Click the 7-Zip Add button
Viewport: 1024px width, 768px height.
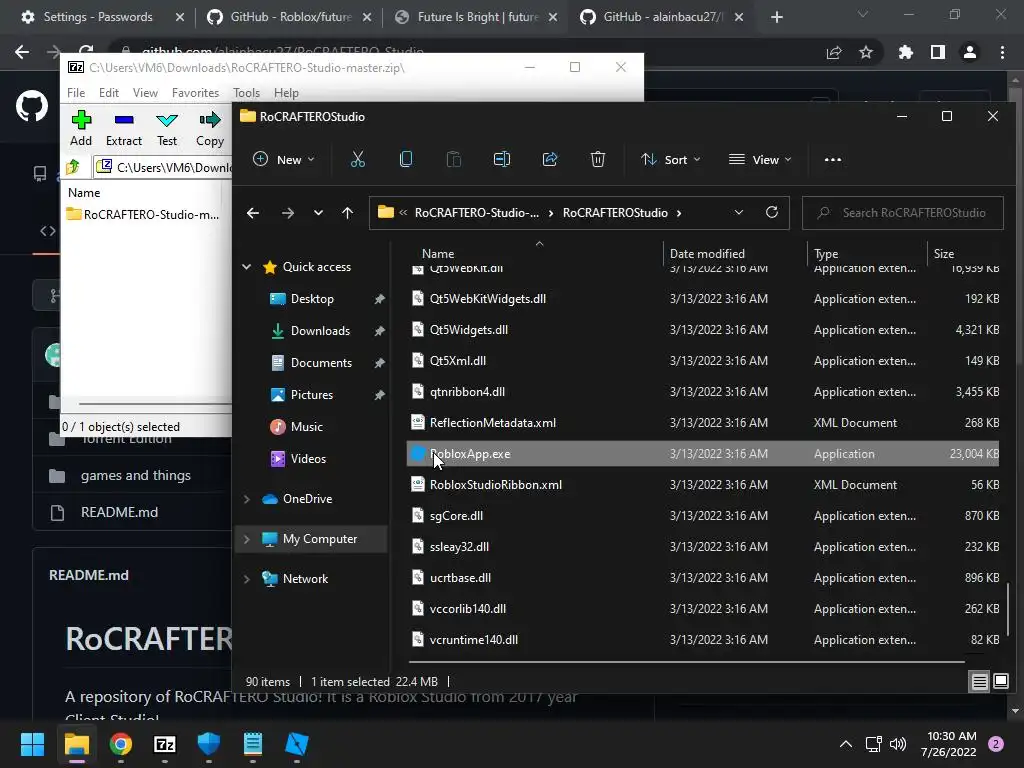pyautogui.click(x=81, y=129)
